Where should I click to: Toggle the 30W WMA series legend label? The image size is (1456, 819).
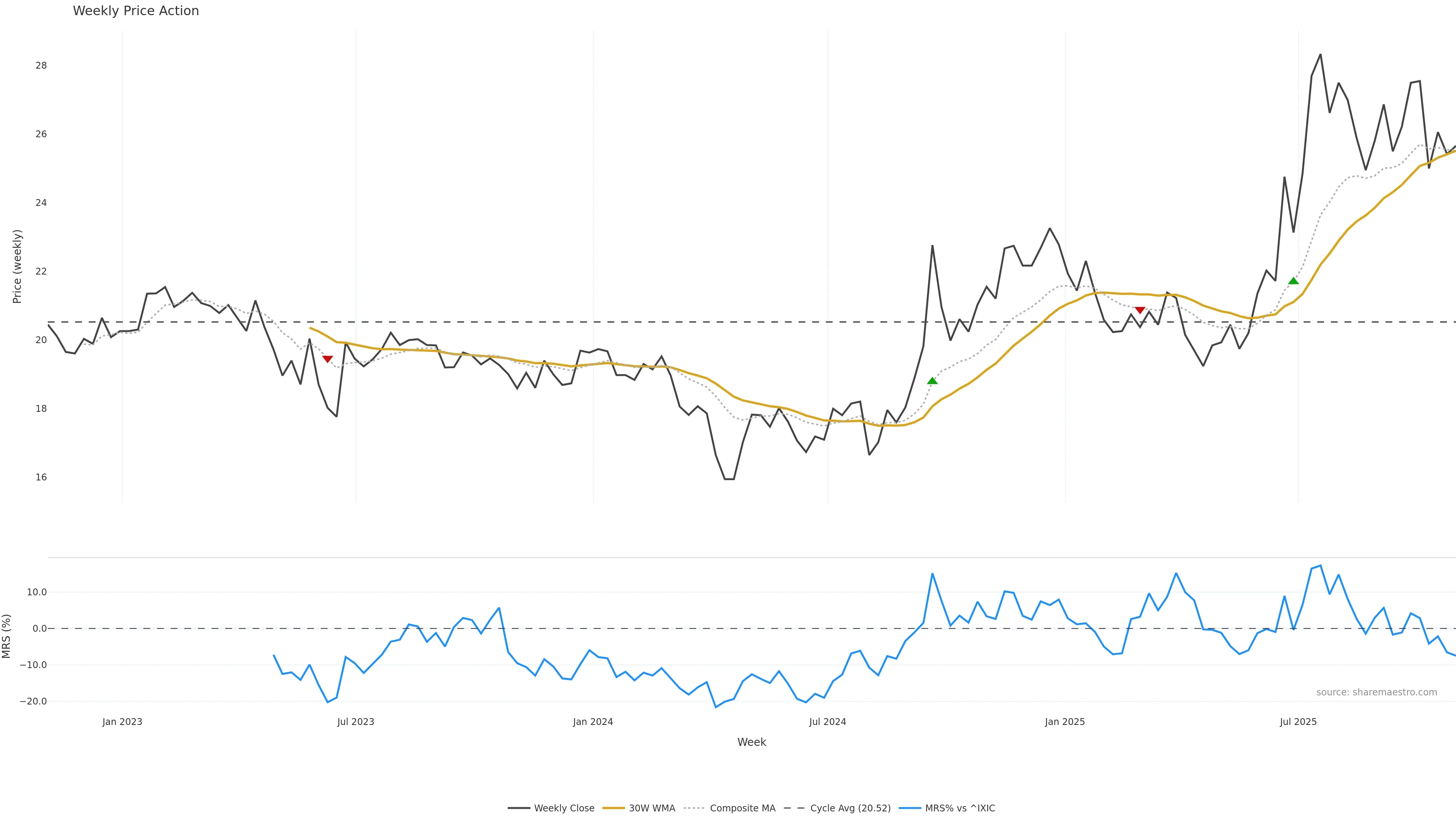coord(652,808)
